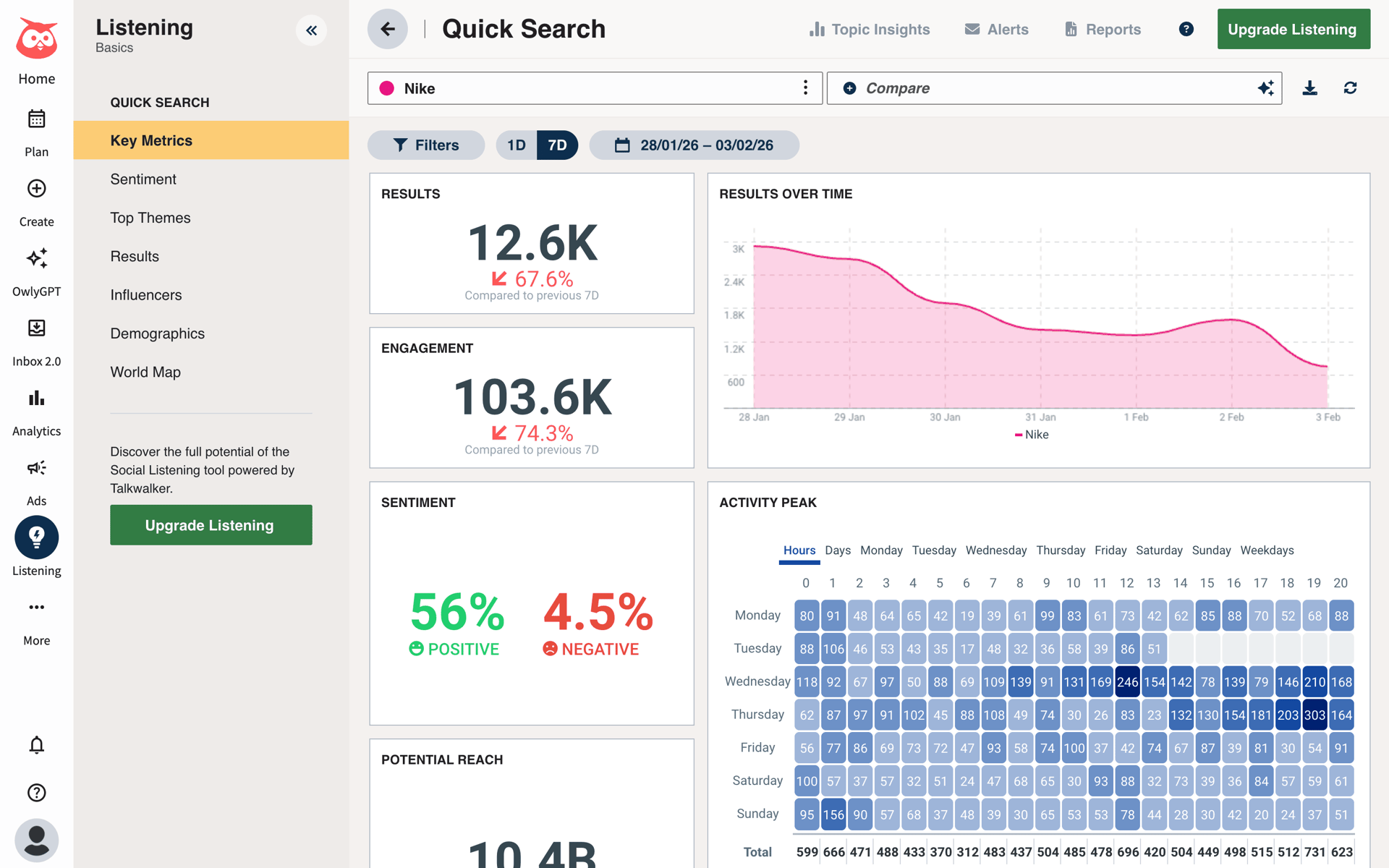Click the AI sparkle icon in Compare

tap(1265, 88)
